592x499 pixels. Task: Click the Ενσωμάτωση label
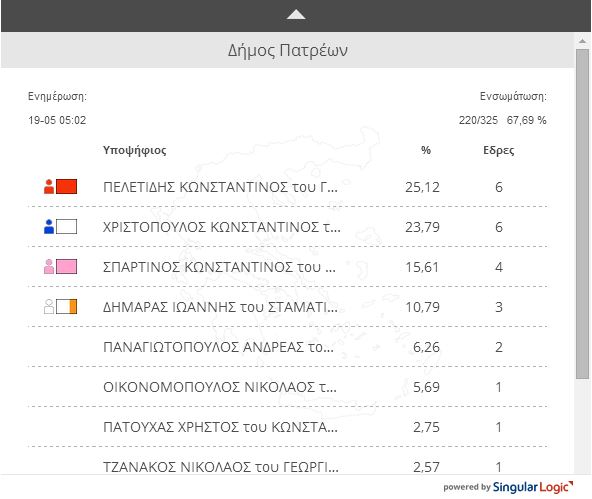pos(513,97)
